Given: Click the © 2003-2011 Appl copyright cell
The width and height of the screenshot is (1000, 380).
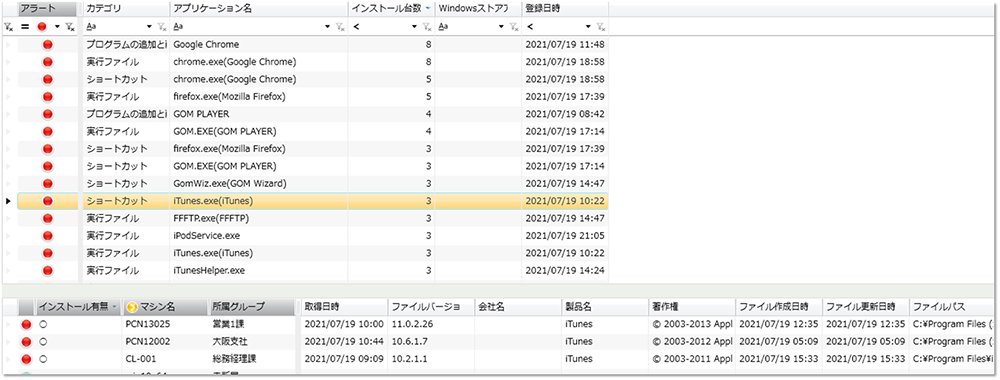Looking at the screenshot, I should tap(692, 358).
